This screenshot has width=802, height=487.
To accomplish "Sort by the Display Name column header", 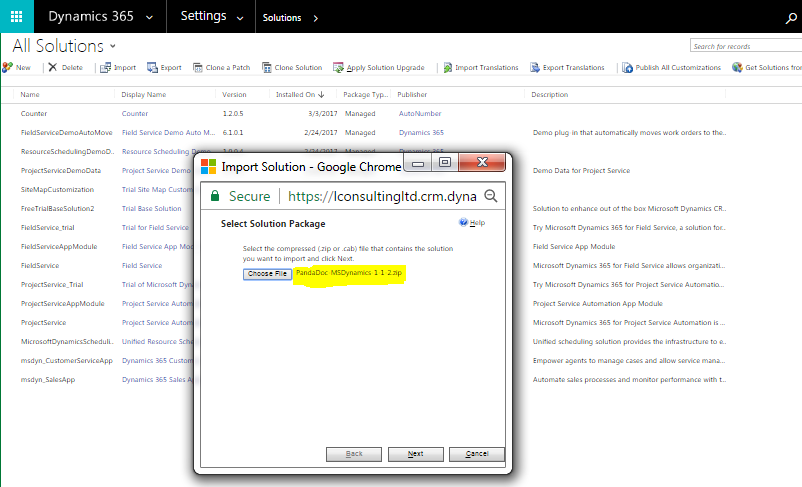I will pos(144,95).
